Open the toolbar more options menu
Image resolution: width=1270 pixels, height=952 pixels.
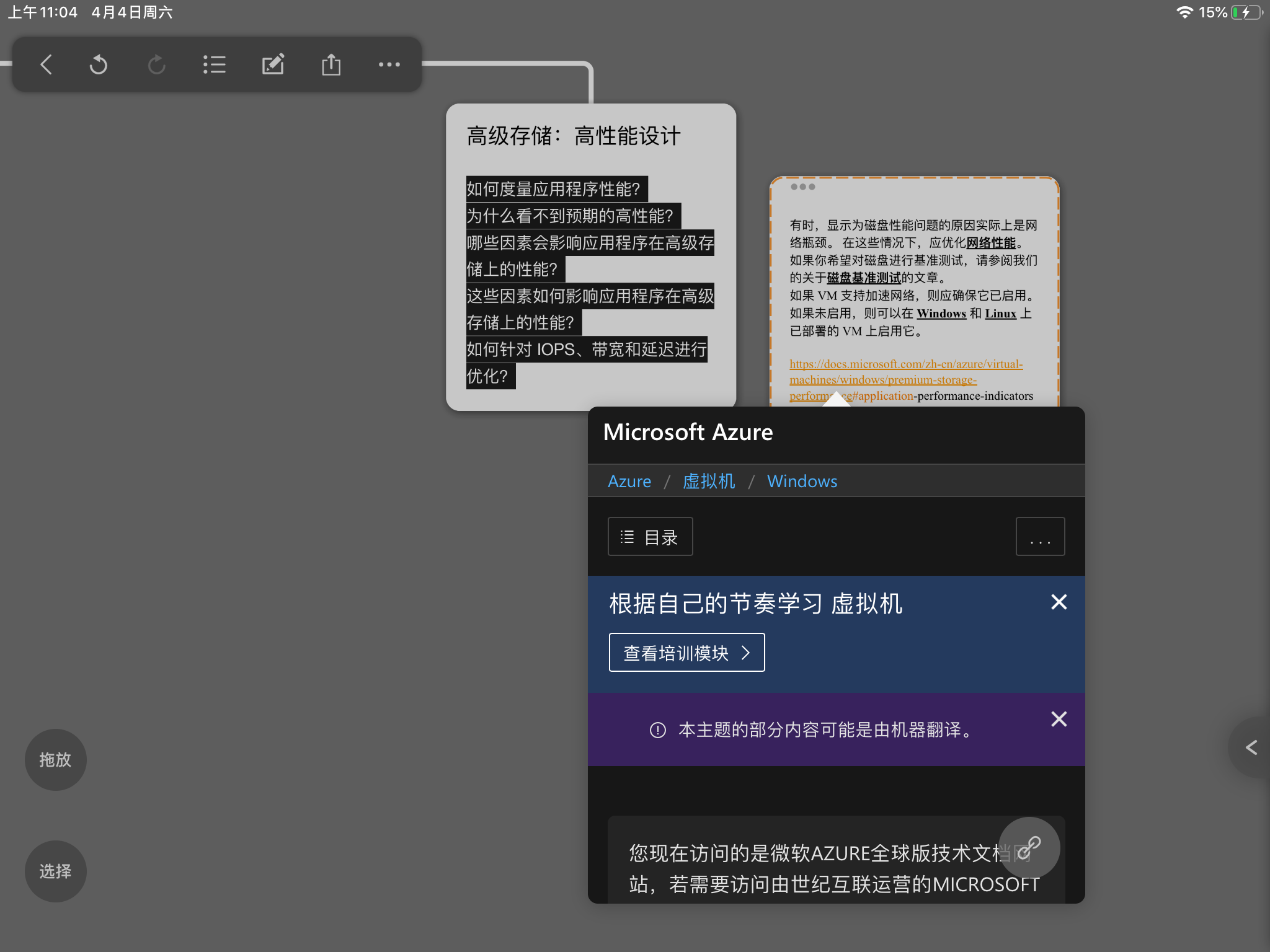coord(389,64)
